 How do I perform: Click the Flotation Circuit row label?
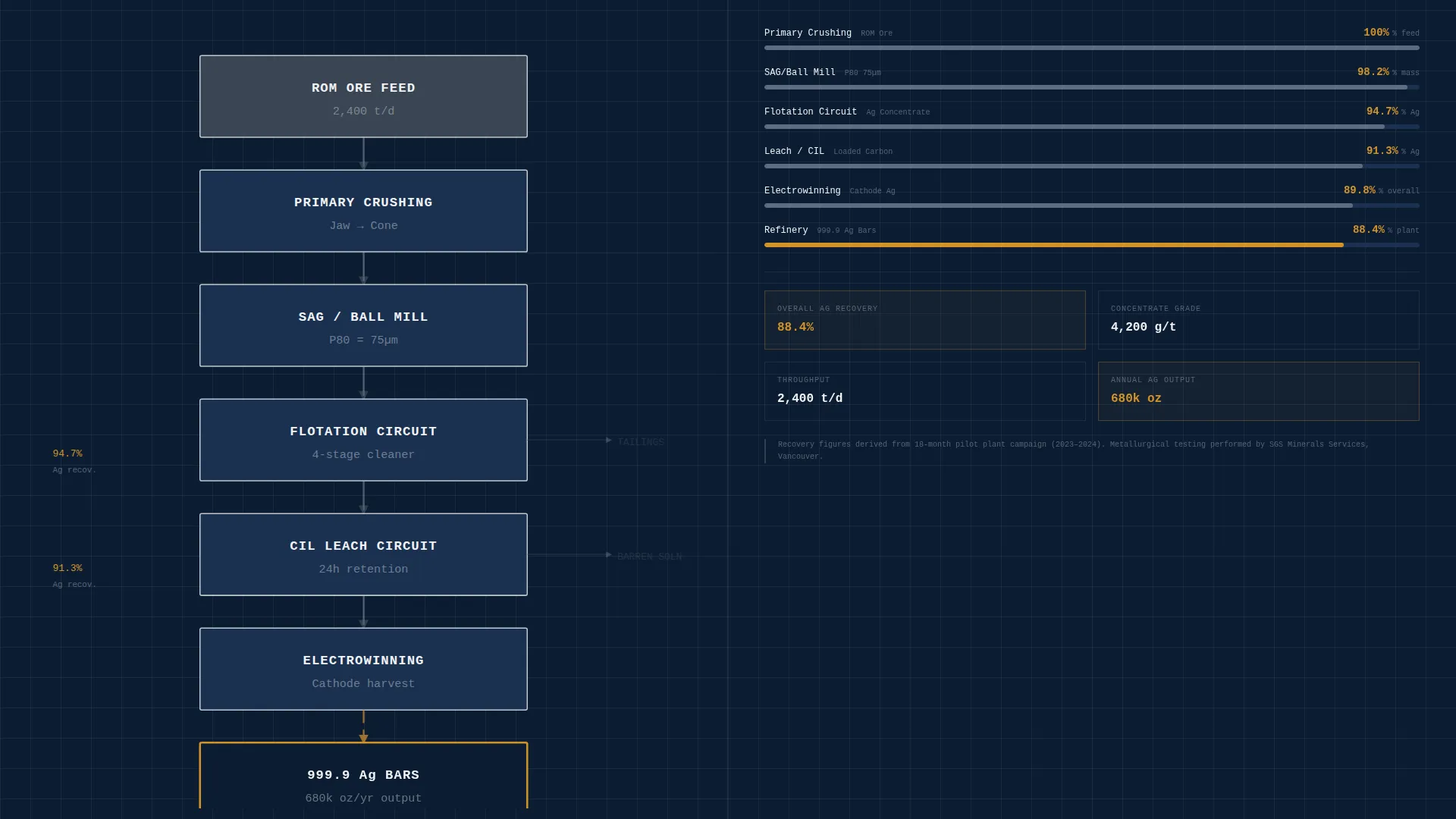[811, 111]
